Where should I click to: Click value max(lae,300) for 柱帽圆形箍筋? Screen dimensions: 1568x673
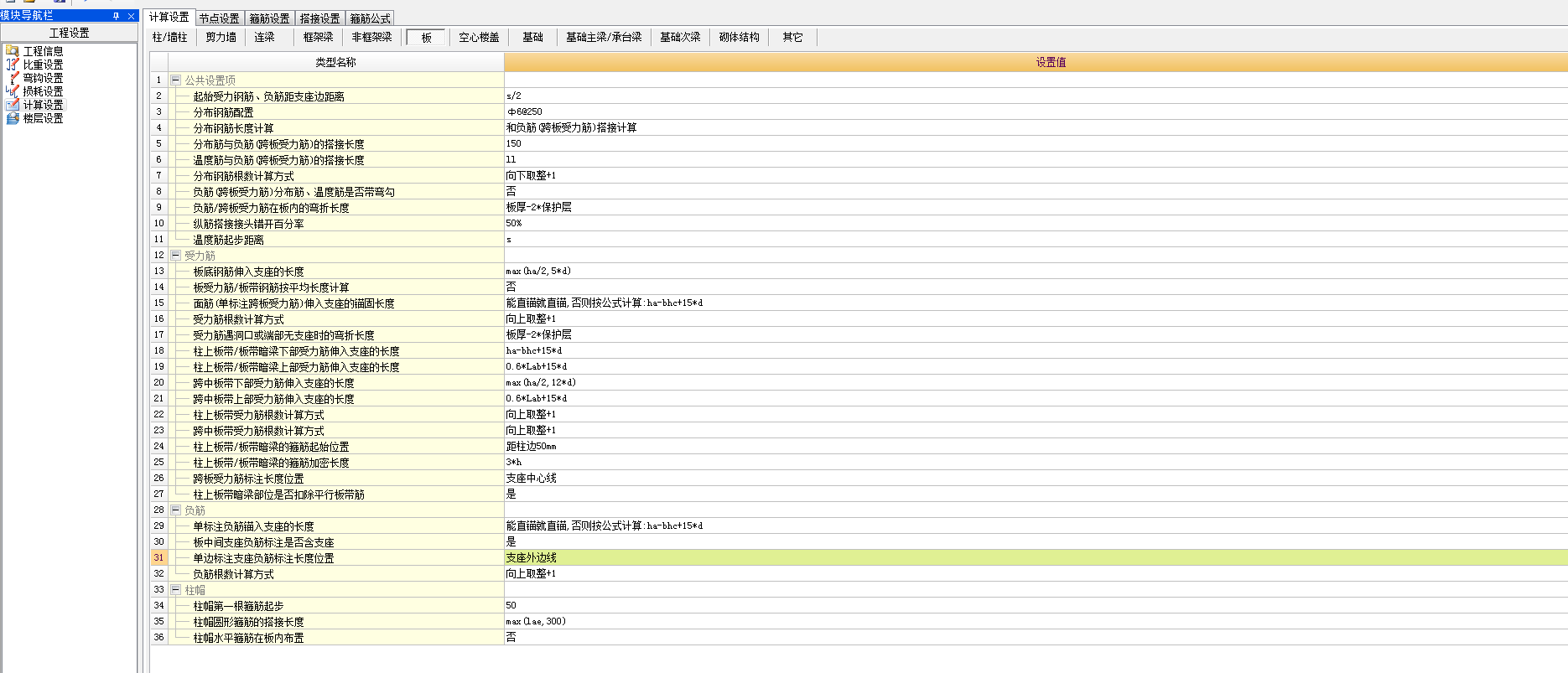point(1036,622)
